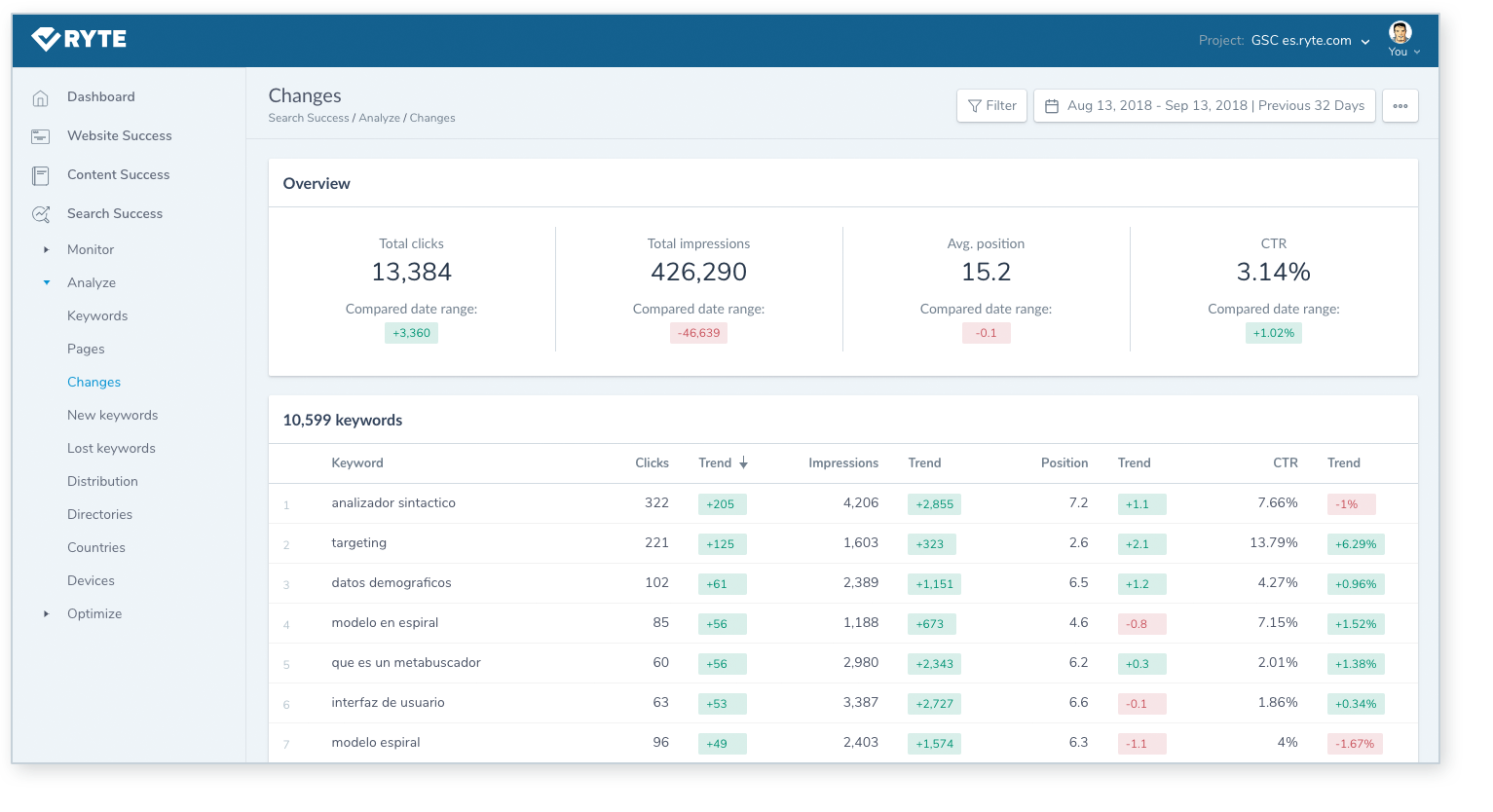Click the 10,599 keywords heading

pos(343,421)
